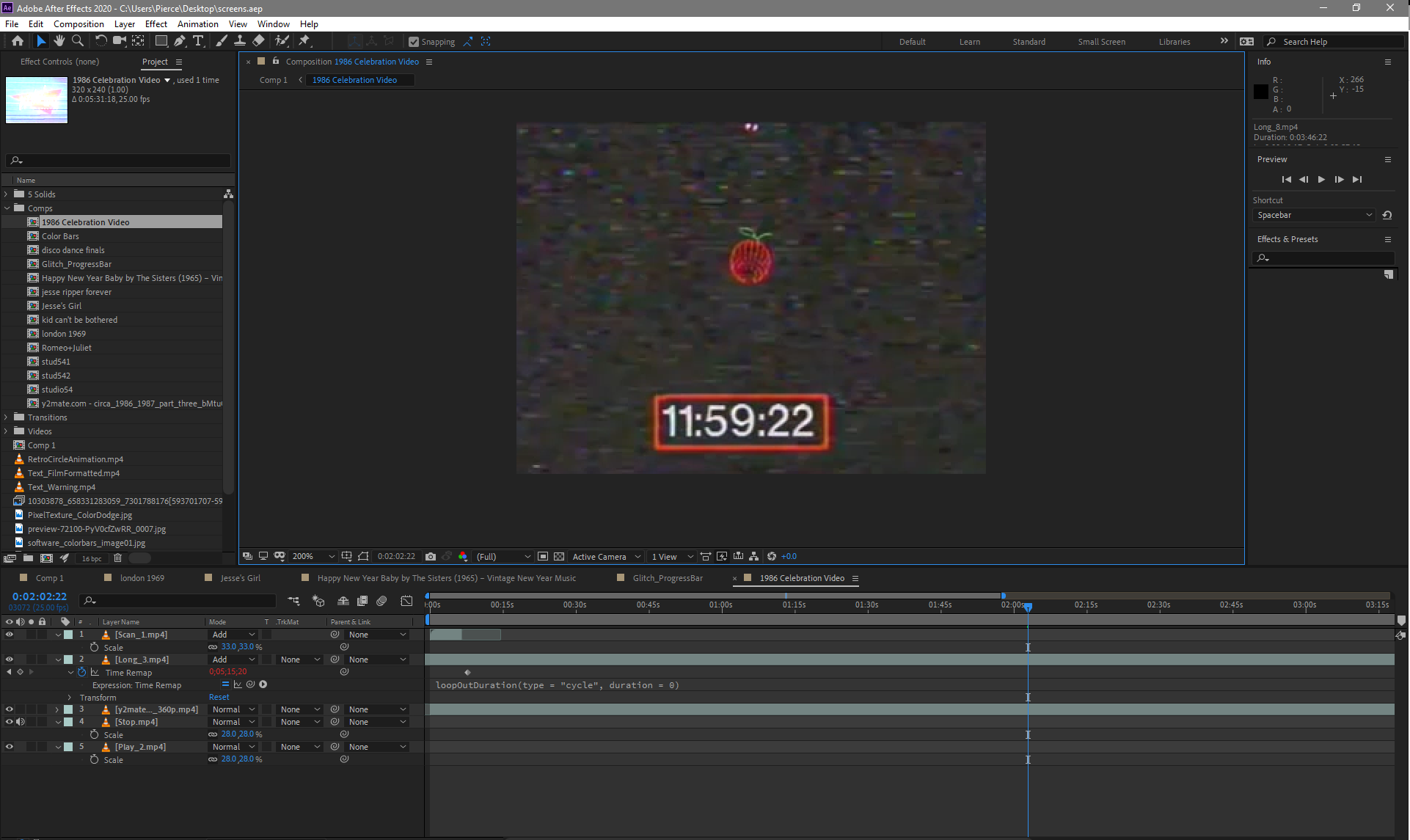Hide the Scan_1.mp4 layer
Viewport: 1410px width, 840px height.
click(10, 635)
